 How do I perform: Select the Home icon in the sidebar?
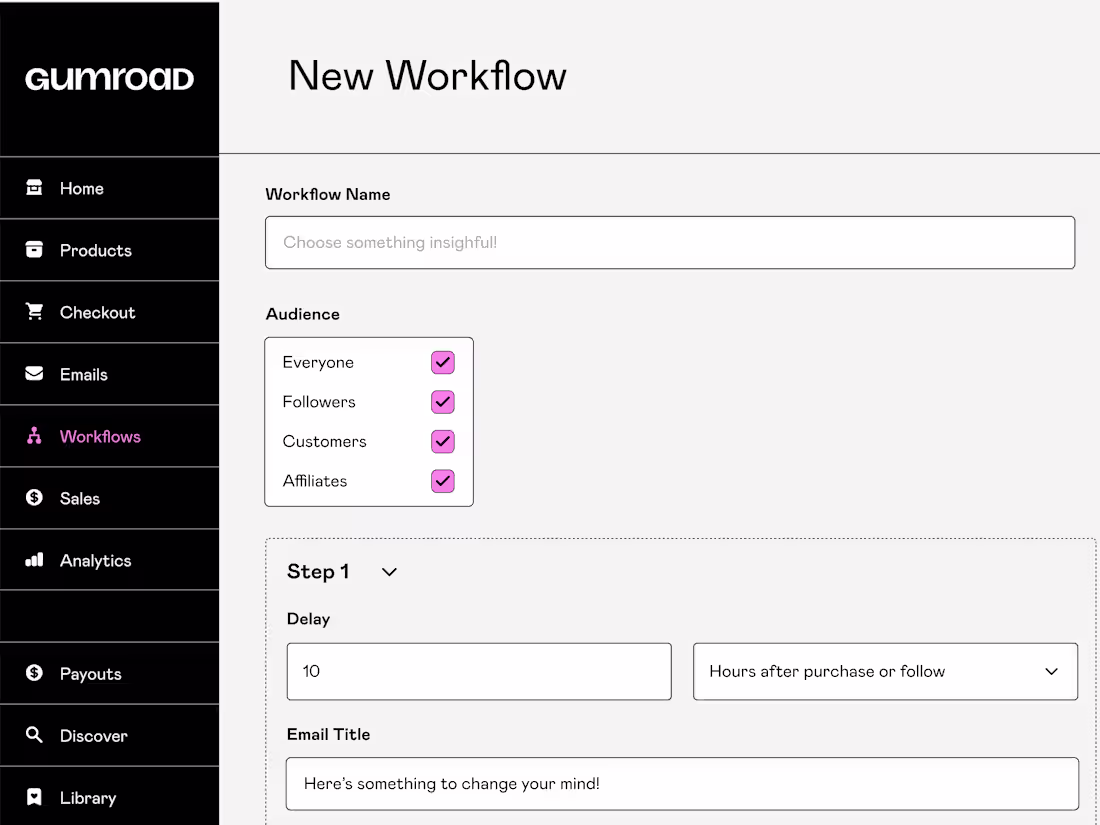pos(33,188)
